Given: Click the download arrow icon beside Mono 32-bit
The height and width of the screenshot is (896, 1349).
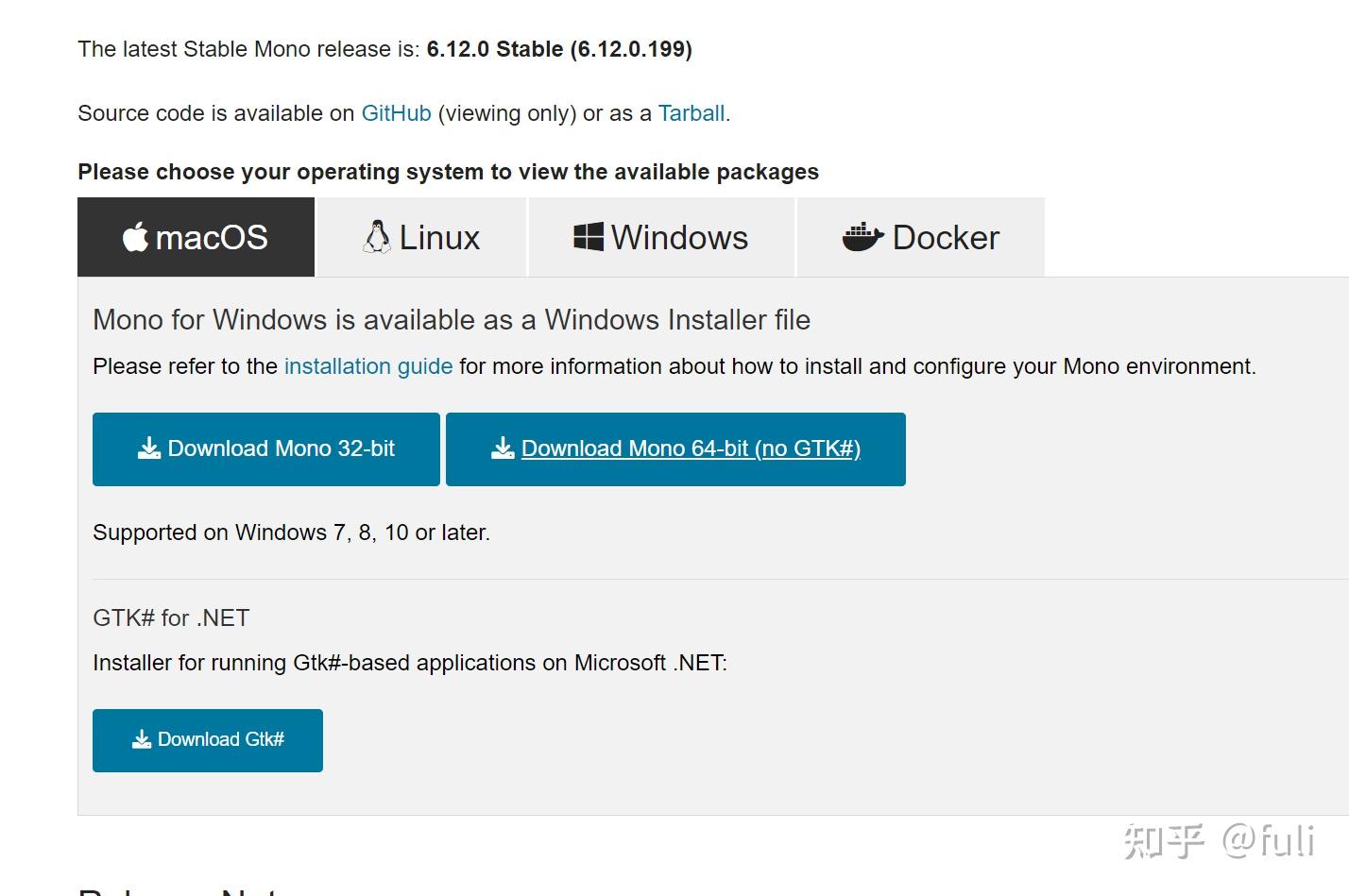Looking at the screenshot, I should point(149,448).
